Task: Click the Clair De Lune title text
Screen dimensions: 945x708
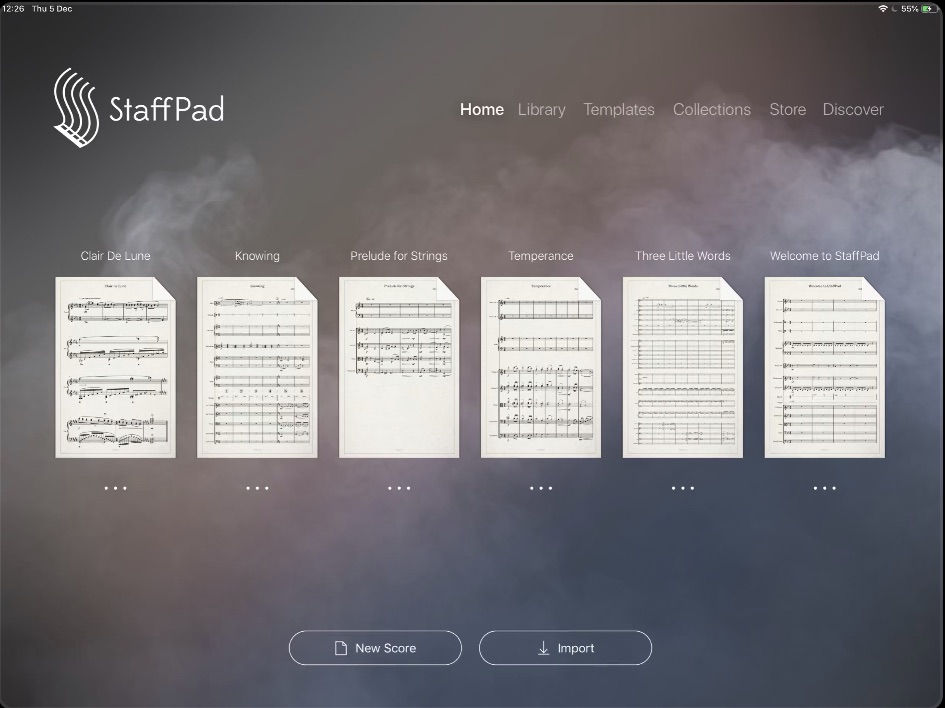Action: (115, 256)
